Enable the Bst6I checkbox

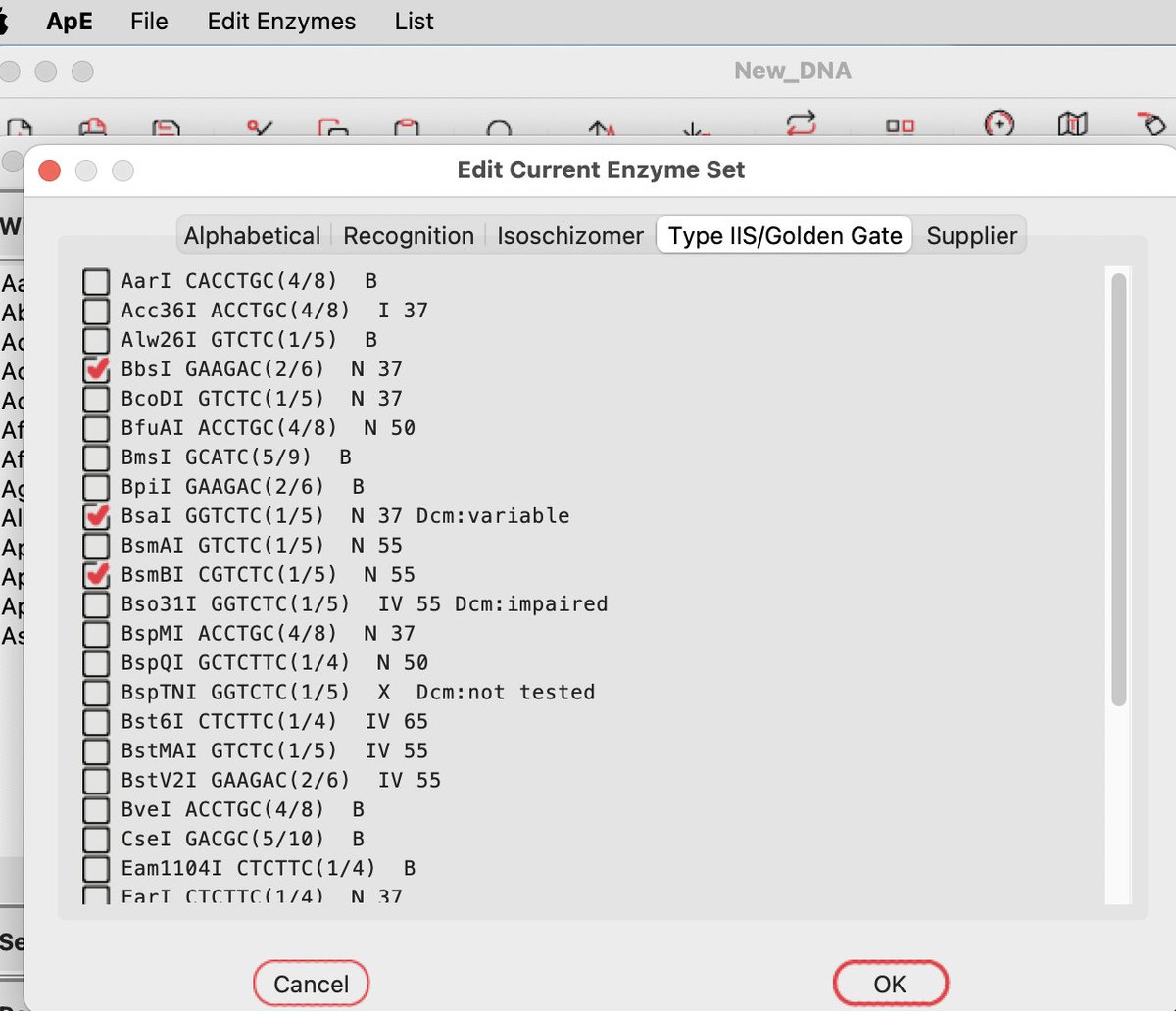tap(96, 723)
